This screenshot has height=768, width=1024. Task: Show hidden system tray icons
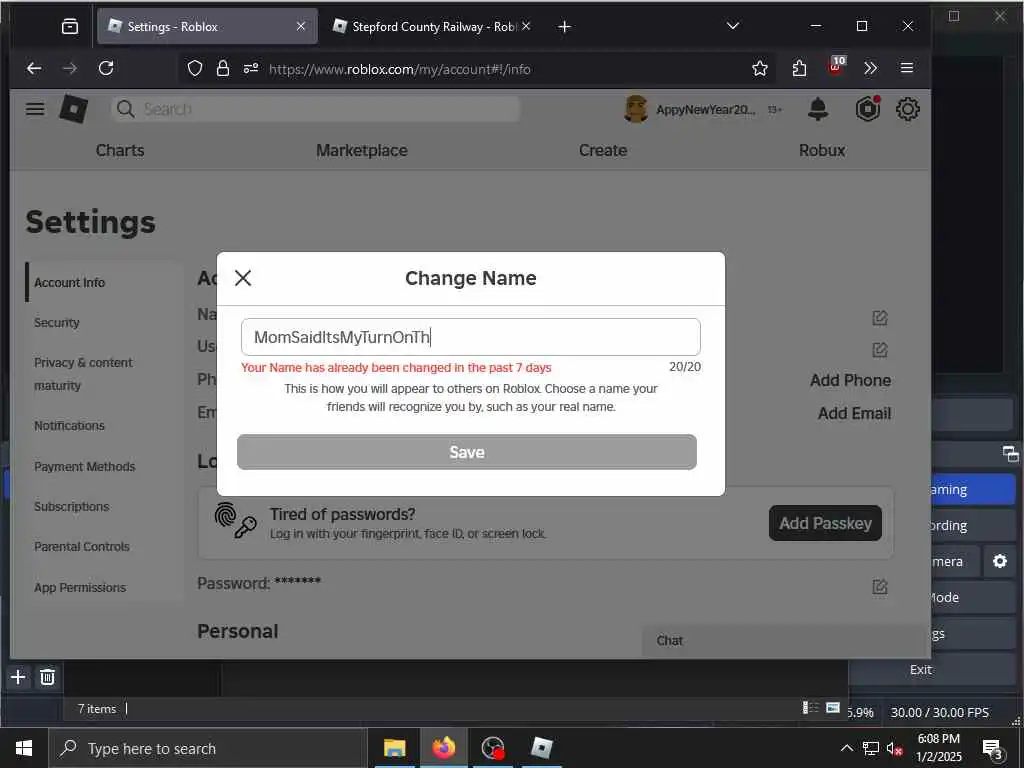tap(846, 748)
